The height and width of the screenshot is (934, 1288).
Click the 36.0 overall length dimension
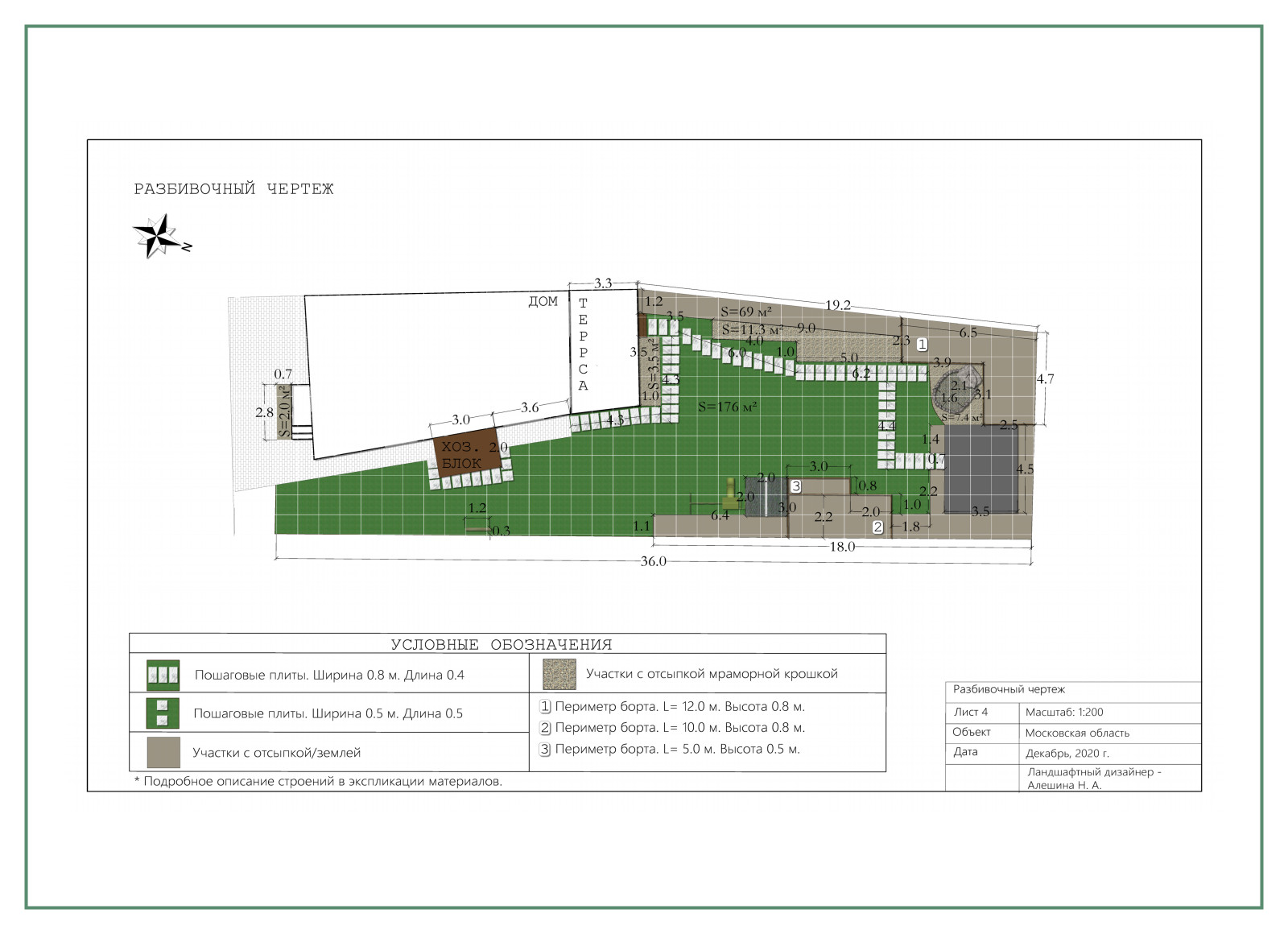[x=653, y=561]
